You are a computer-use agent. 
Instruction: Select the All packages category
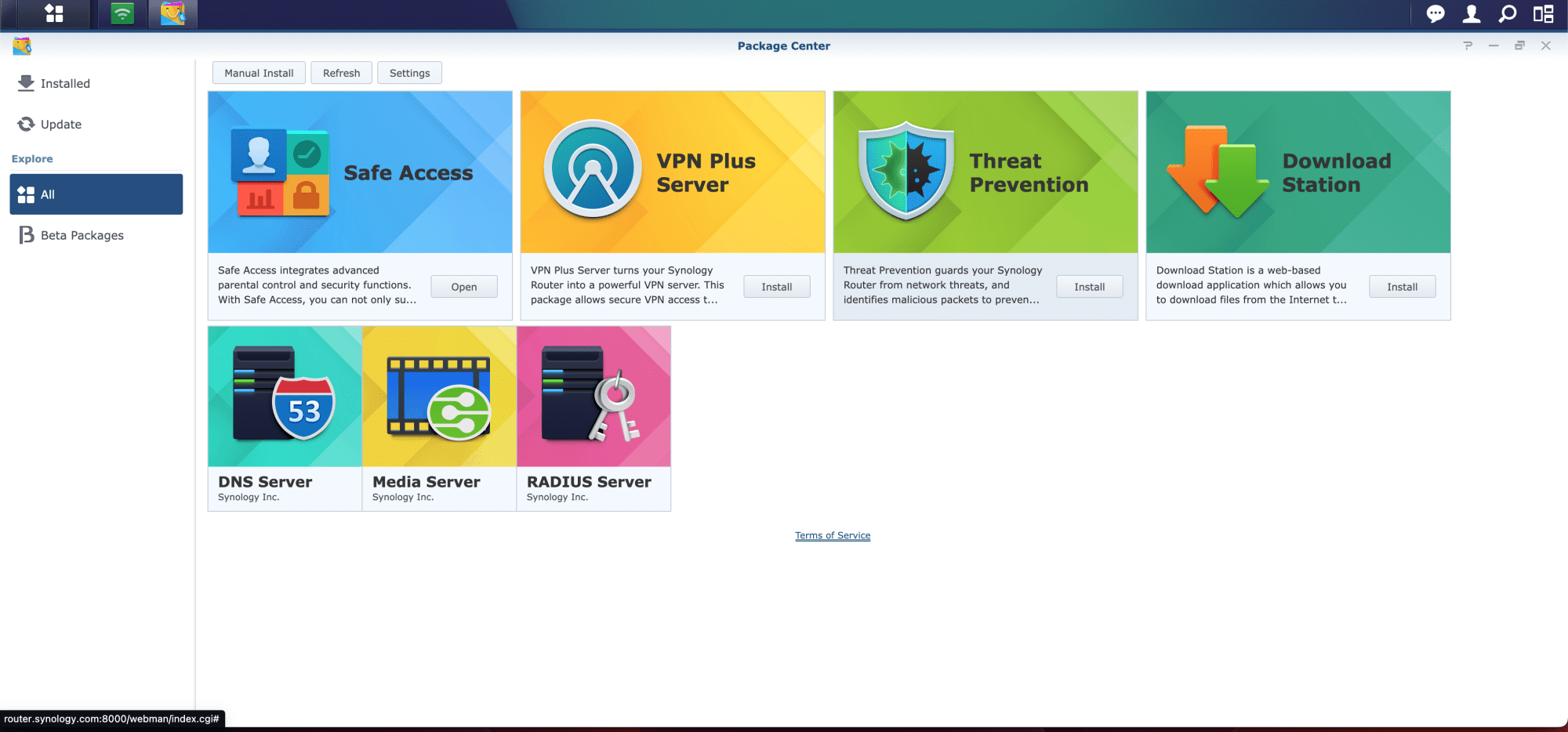[96, 194]
